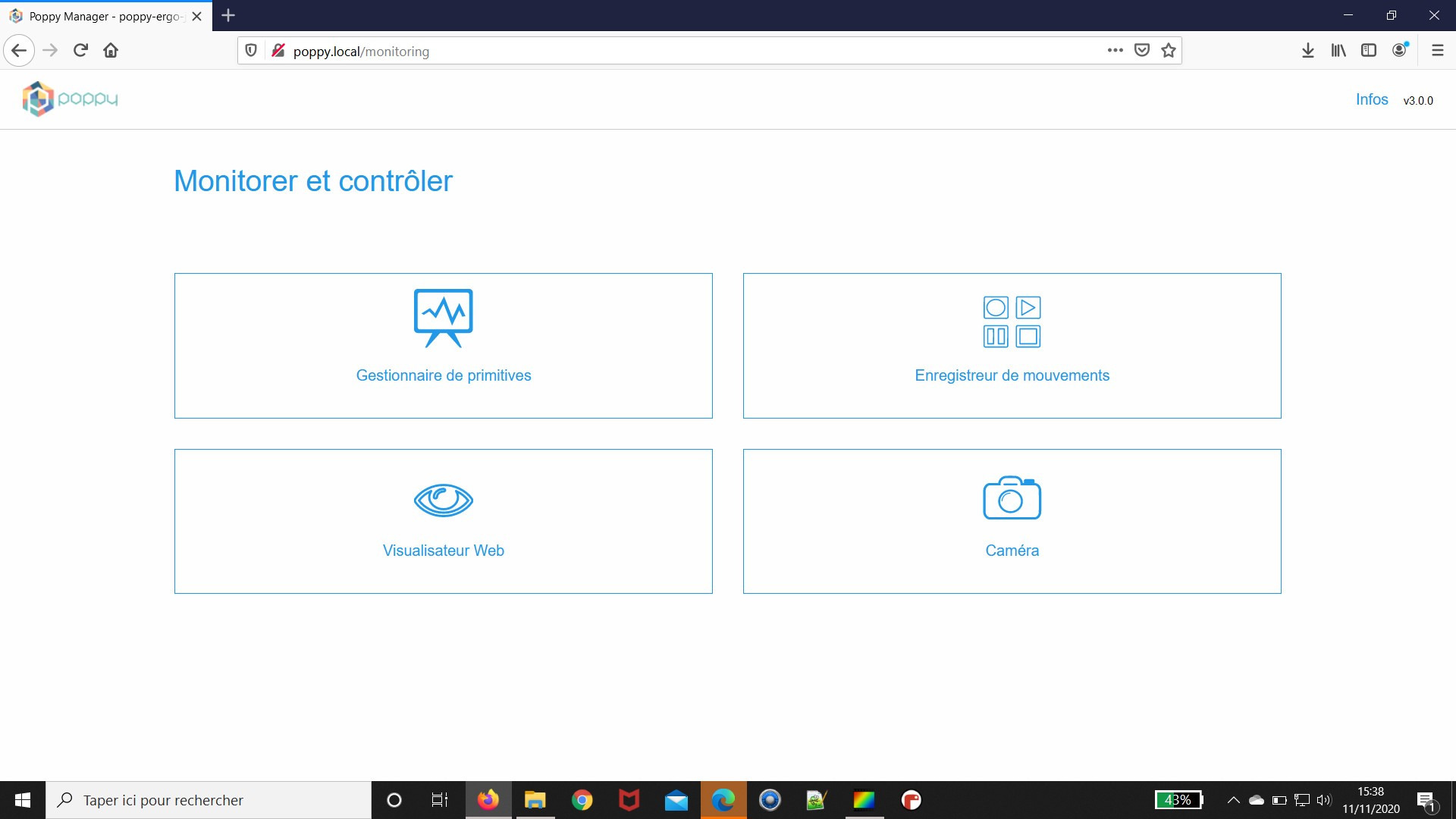Open the Mail app in taskbar

676,800
